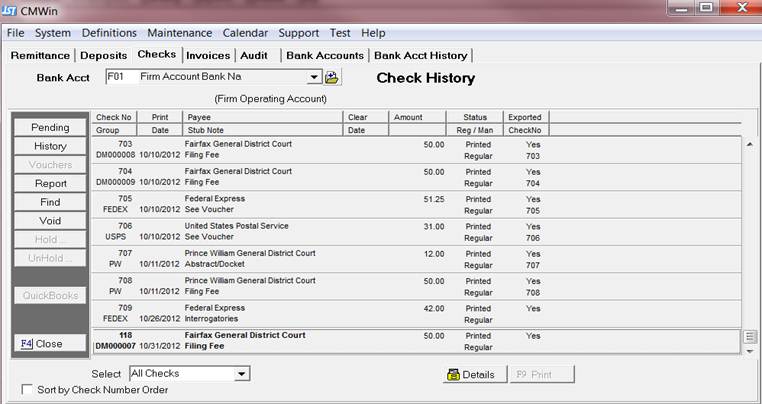Switch to the Remittance tab

click(x=41, y=55)
